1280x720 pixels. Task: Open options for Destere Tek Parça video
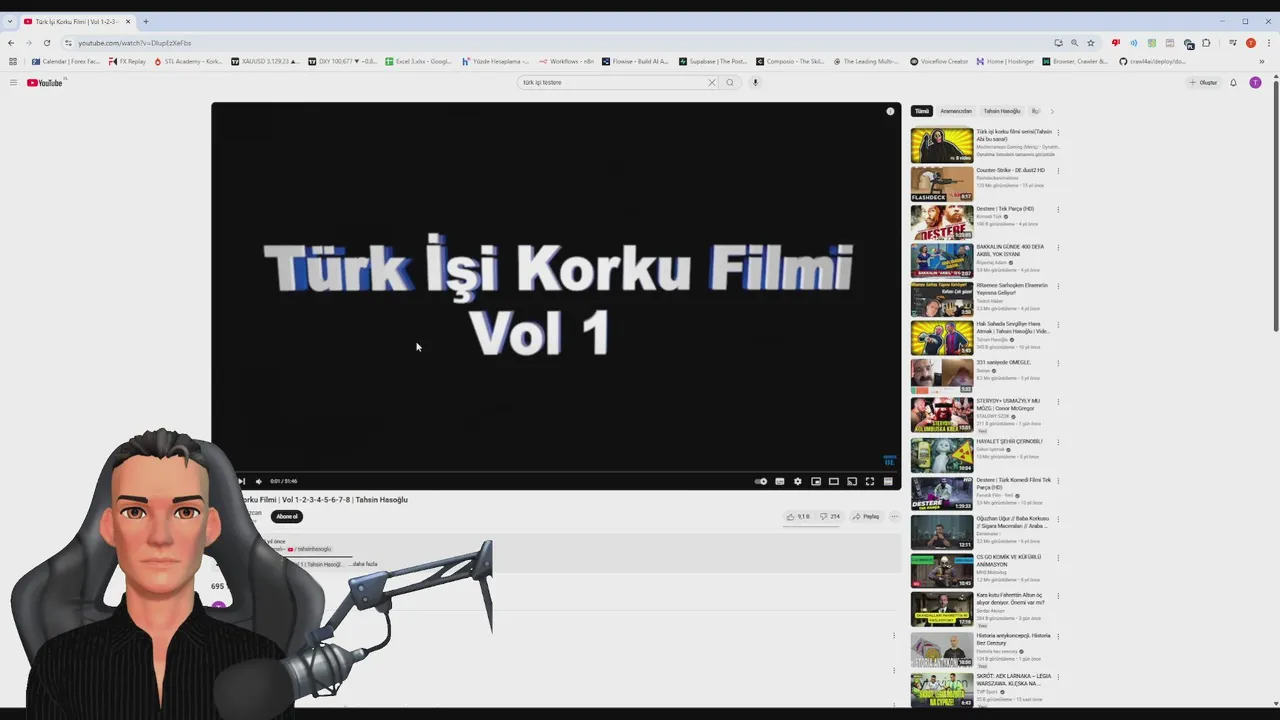click(1058, 210)
